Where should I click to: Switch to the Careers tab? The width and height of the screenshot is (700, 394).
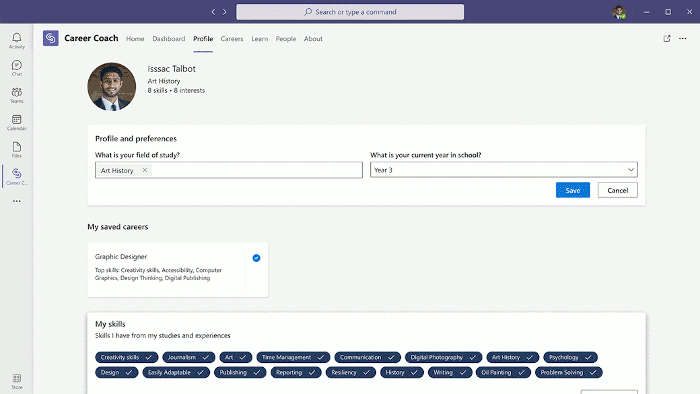232,39
